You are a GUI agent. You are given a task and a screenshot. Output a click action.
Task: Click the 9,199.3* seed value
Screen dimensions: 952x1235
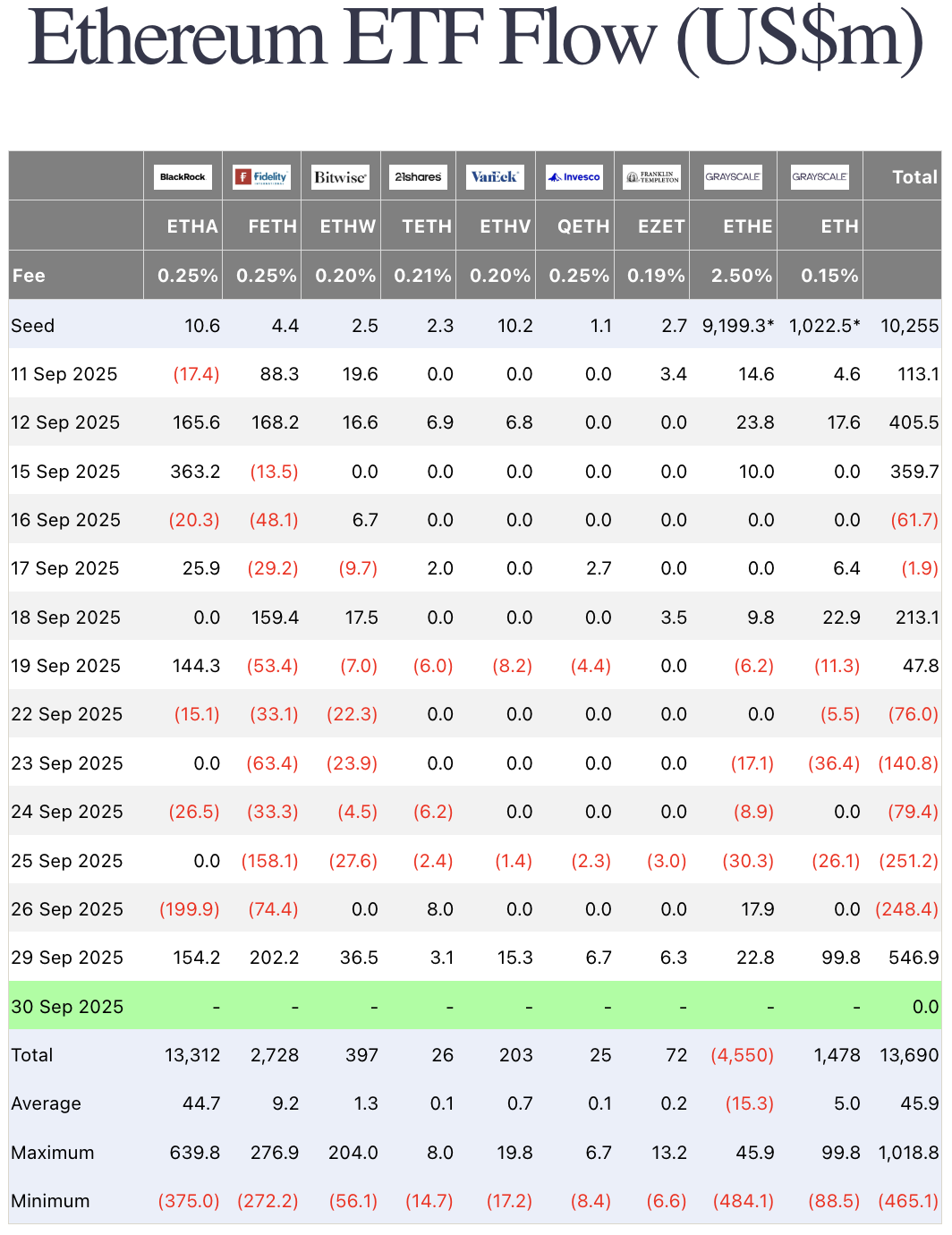tap(738, 326)
